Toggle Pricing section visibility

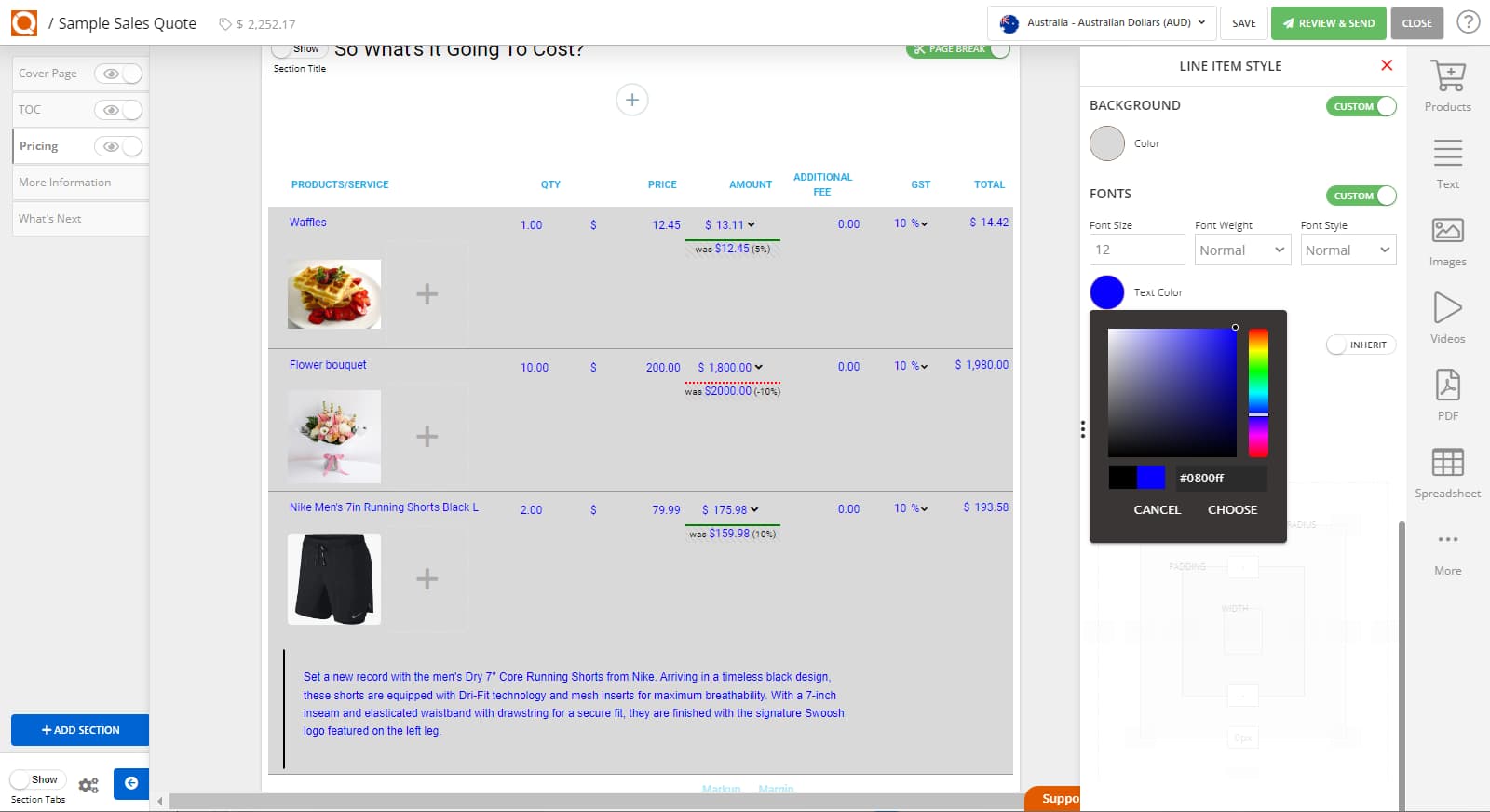coord(119,146)
